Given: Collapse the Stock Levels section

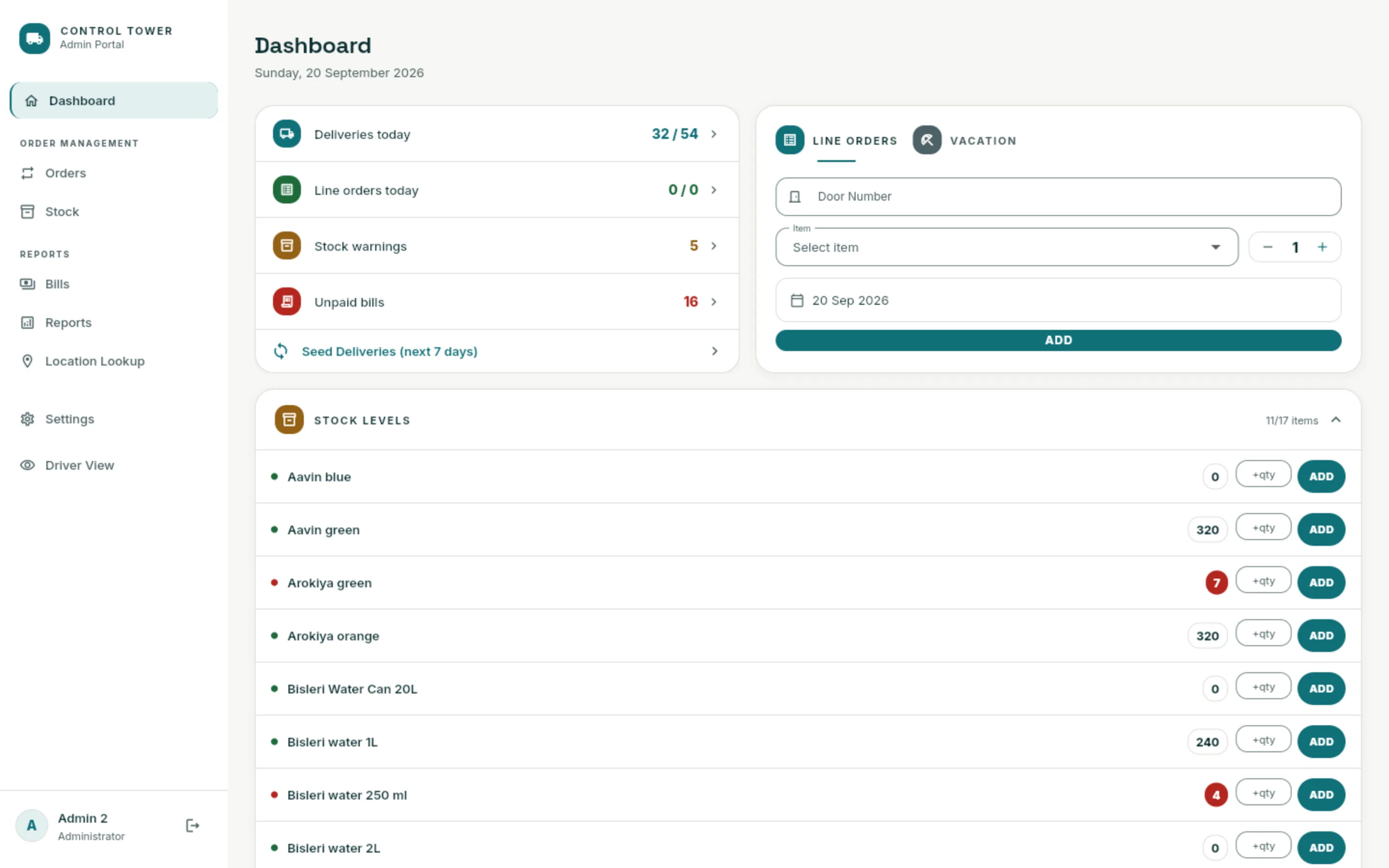Looking at the screenshot, I should pos(1336,420).
